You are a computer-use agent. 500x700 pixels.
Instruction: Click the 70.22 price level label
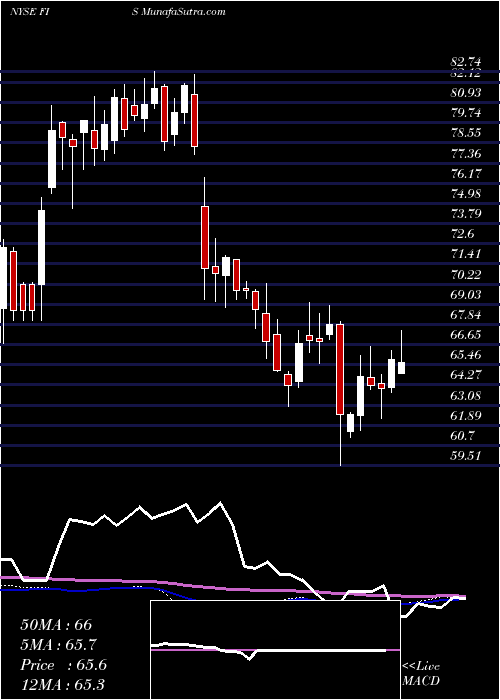click(467, 275)
